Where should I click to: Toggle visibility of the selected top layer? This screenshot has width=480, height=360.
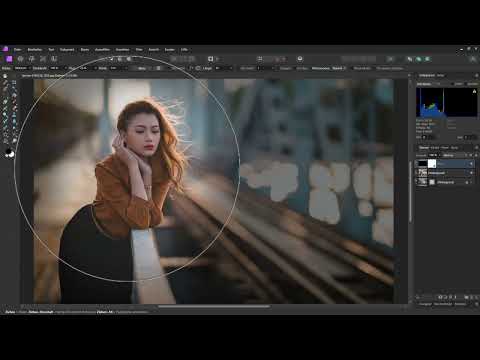pos(471,164)
